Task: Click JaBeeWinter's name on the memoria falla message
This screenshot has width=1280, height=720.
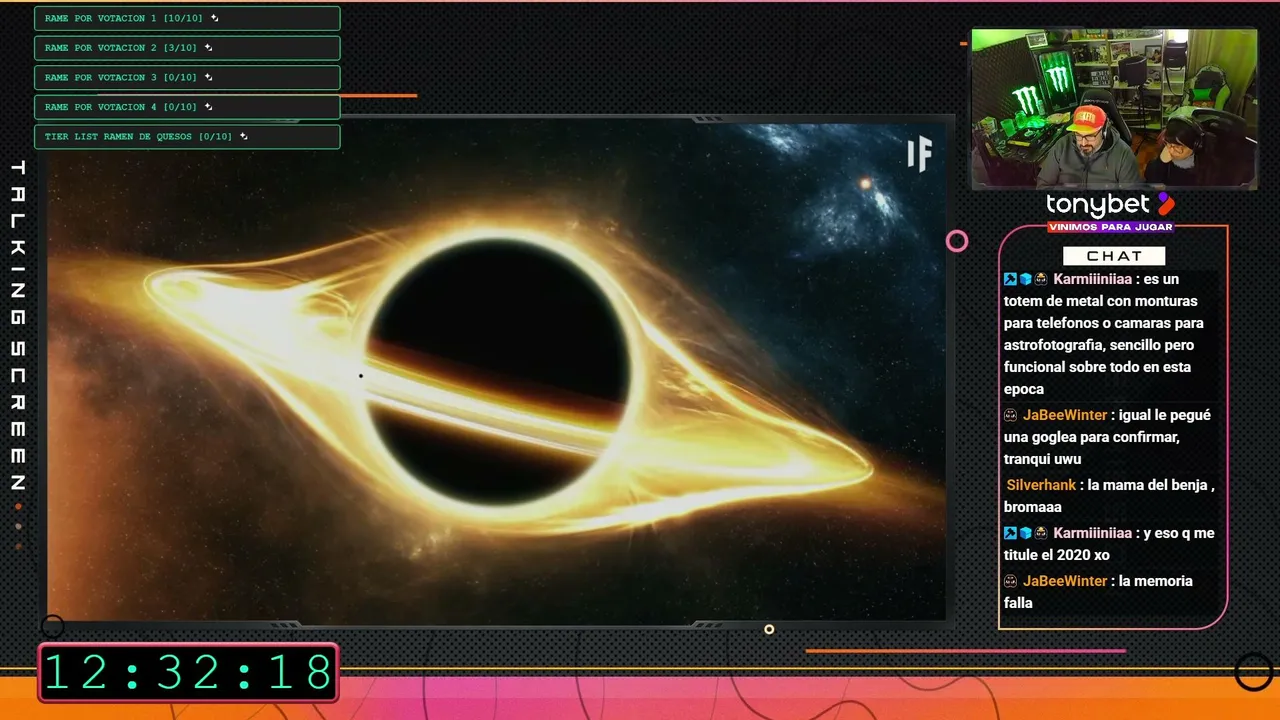Action: coord(1065,581)
